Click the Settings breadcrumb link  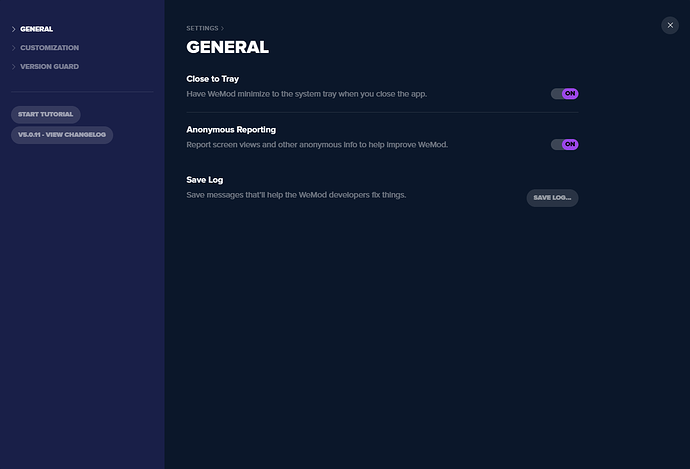point(202,29)
